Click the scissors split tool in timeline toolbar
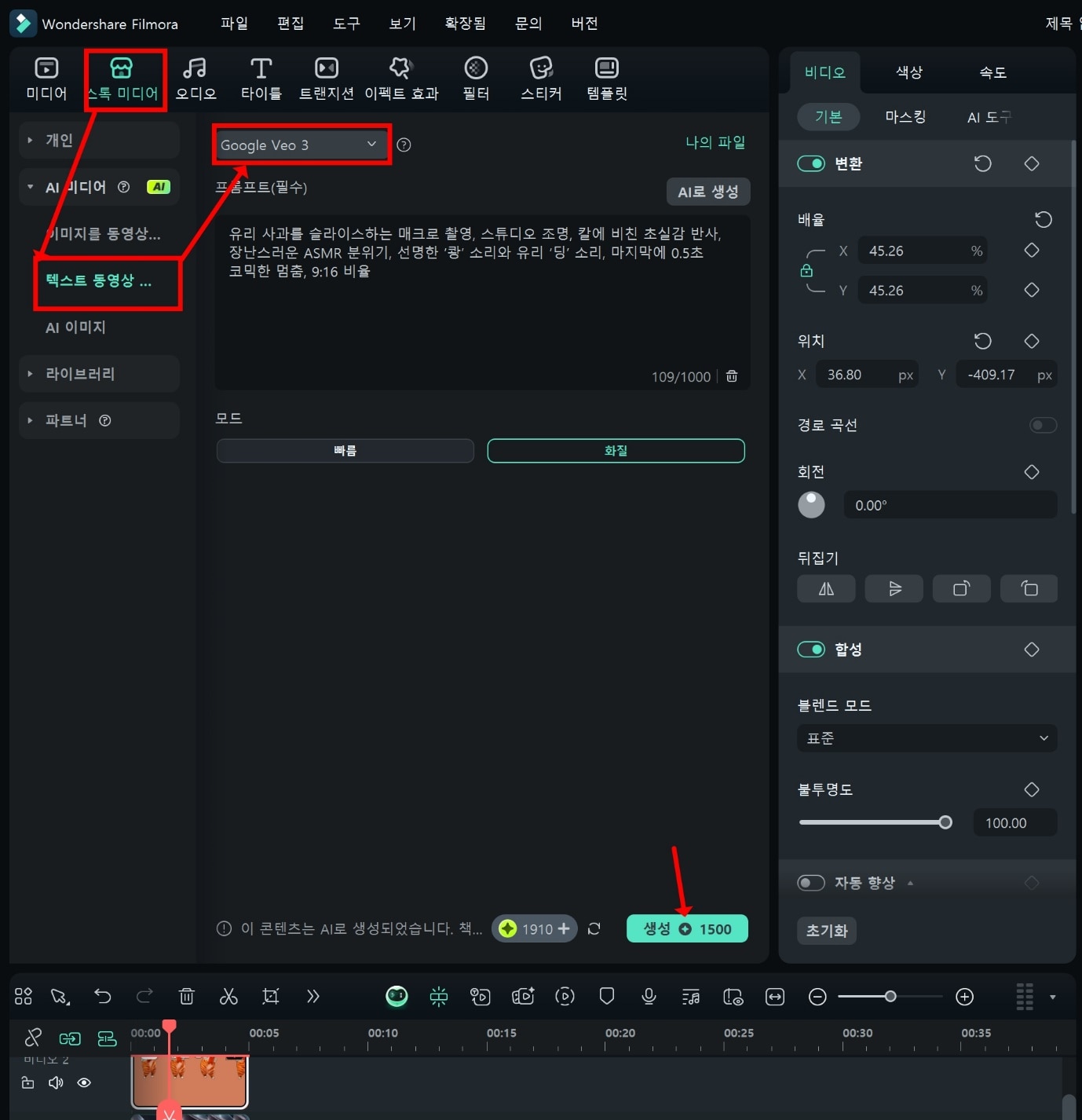 [x=228, y=997]
